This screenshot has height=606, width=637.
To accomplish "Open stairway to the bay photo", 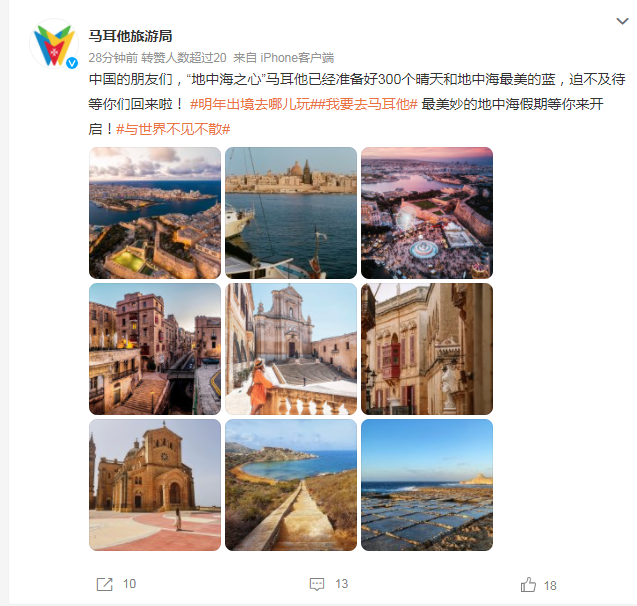I will coord(291,485).
